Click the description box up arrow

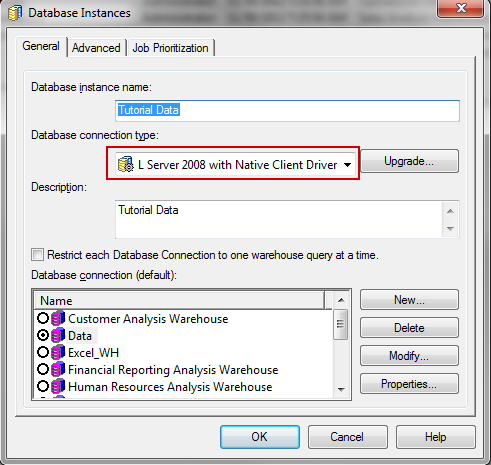coord(450,211)
